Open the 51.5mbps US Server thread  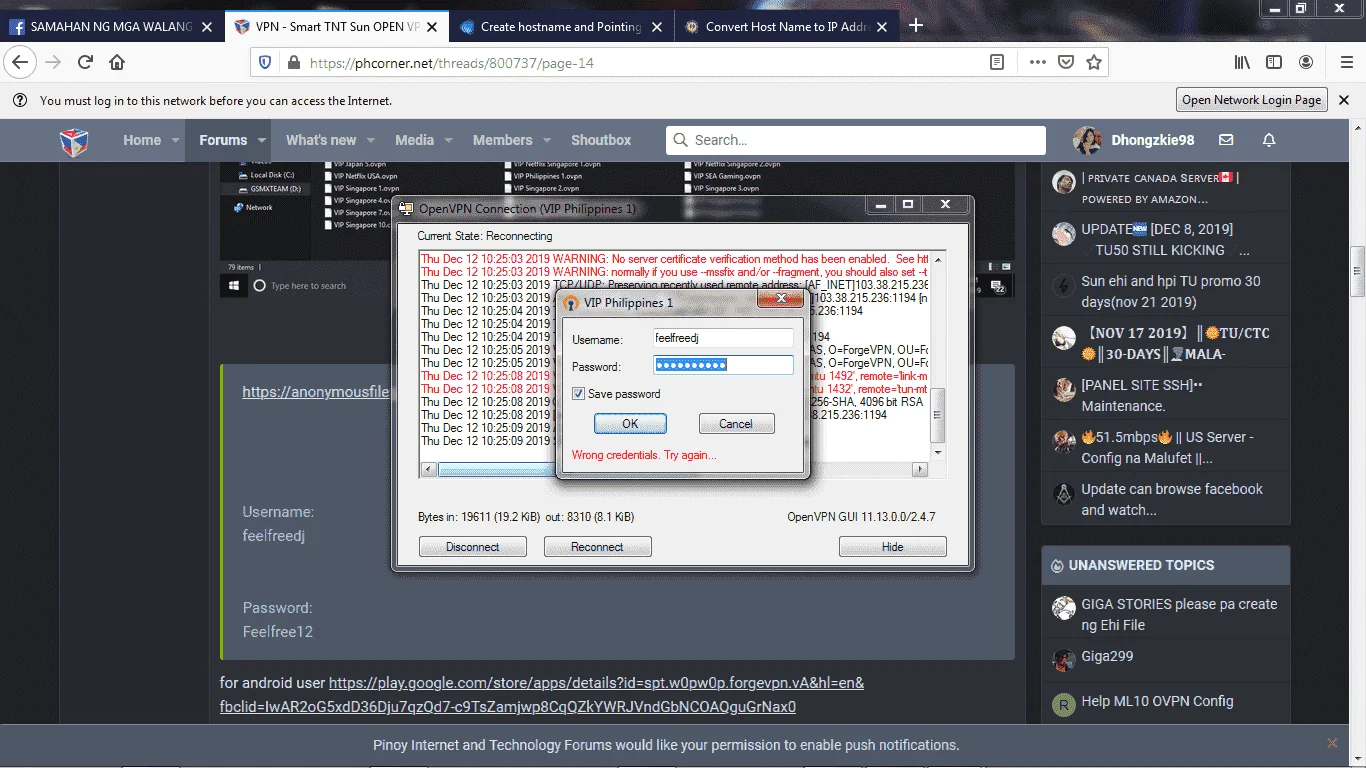[x=1167, y=448]
